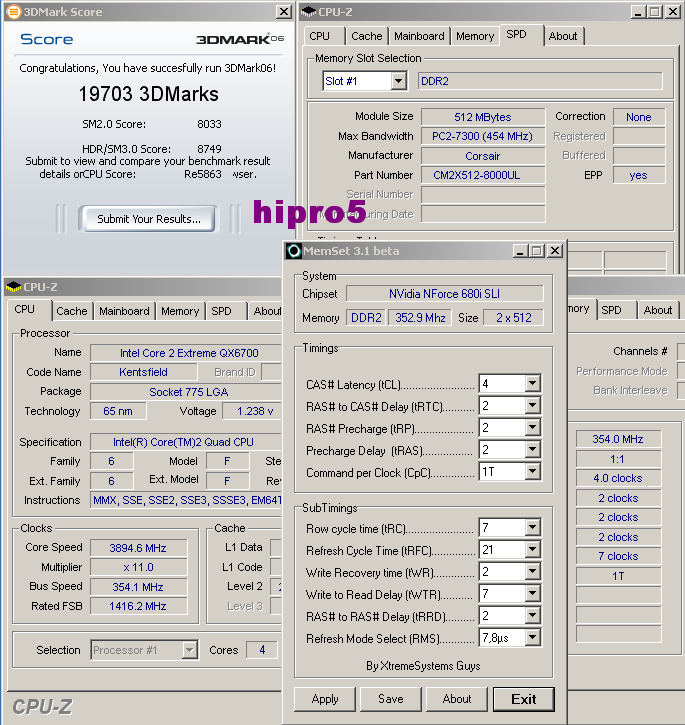Screen dimensions: 685x725
Task: Click Submit Your Results button
Action: click(148, 219)
